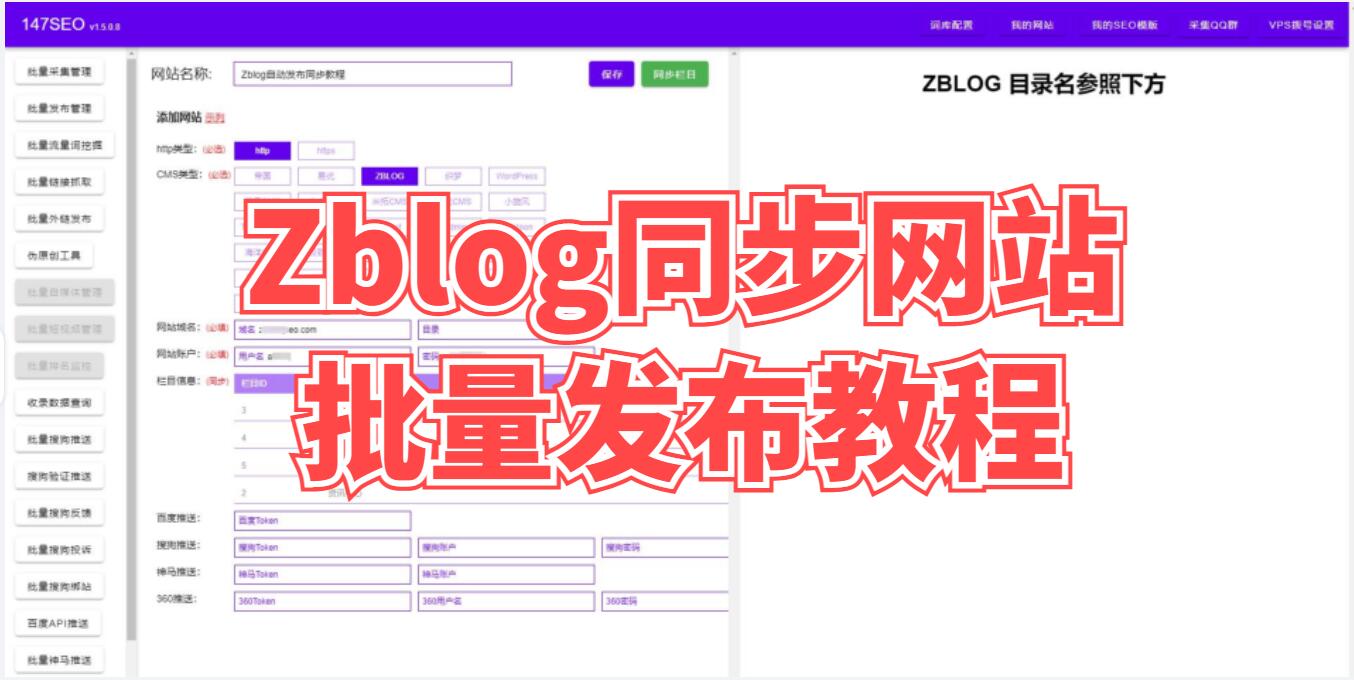
Task: Click the 栏目ID column header
Action: [x=254, y=383]
